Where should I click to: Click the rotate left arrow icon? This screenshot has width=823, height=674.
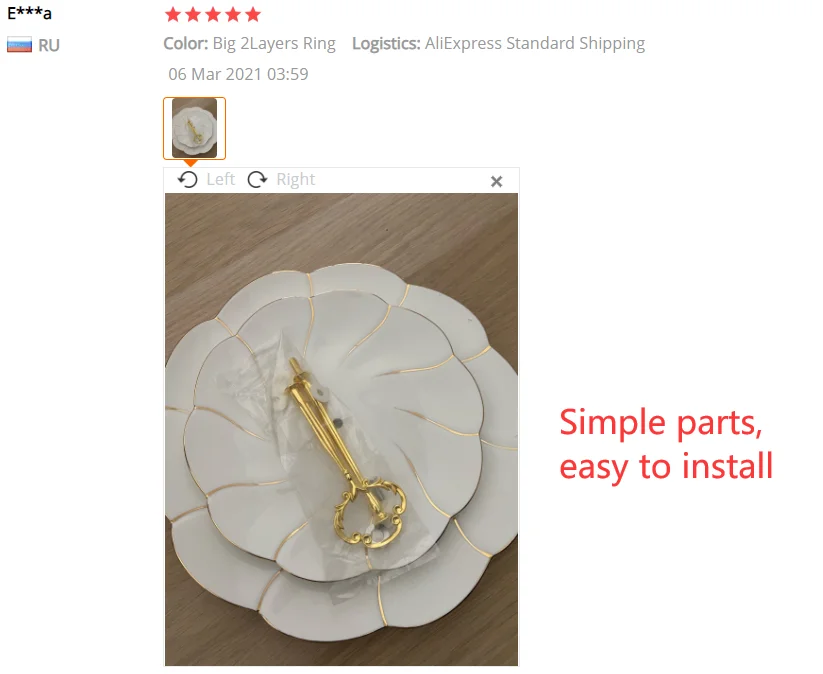[187, 180]
